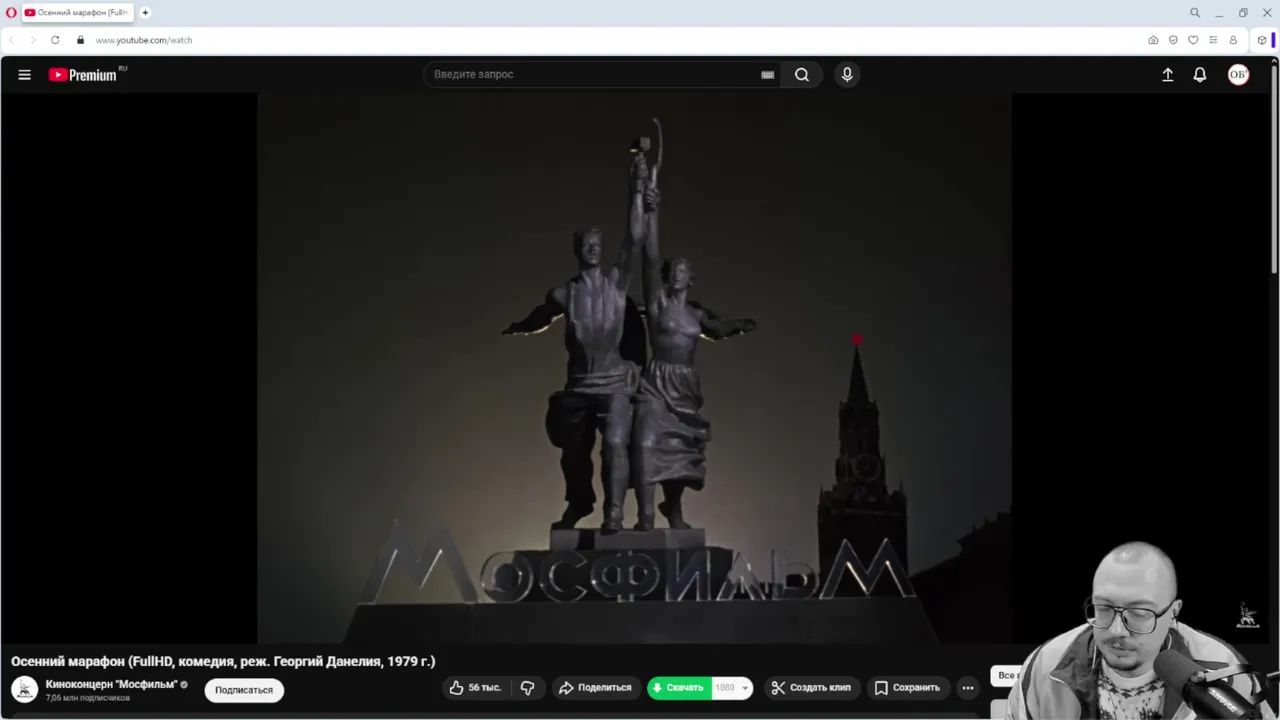The width and height of the screenshot is (1280, 720).
Task: Switch to the Осенний марафон tab
Action: [x=77, y=13]
